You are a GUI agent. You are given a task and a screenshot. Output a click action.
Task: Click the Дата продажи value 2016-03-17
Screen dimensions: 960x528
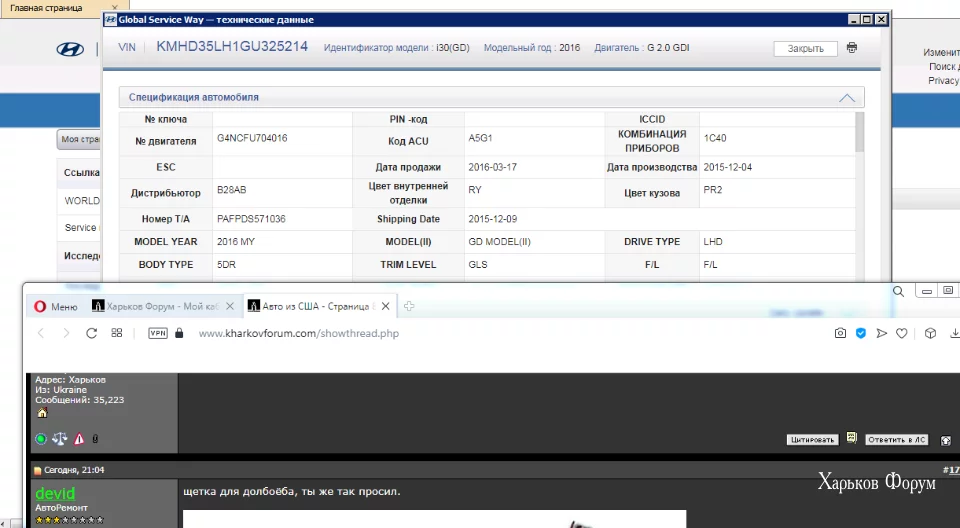pyautogui.click(x=493, y=167)
